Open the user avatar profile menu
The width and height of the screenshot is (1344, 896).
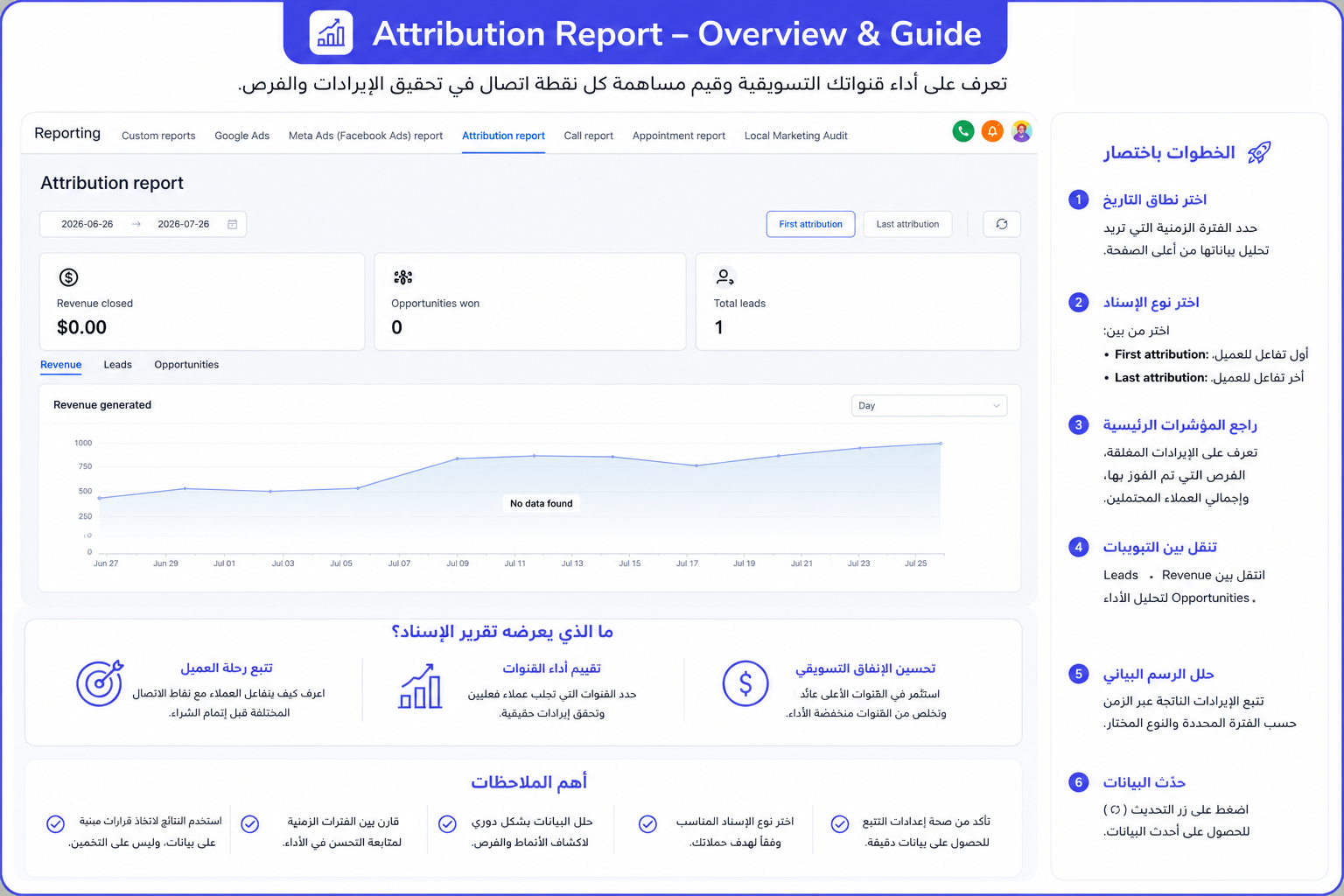[x=1021, y=131]
